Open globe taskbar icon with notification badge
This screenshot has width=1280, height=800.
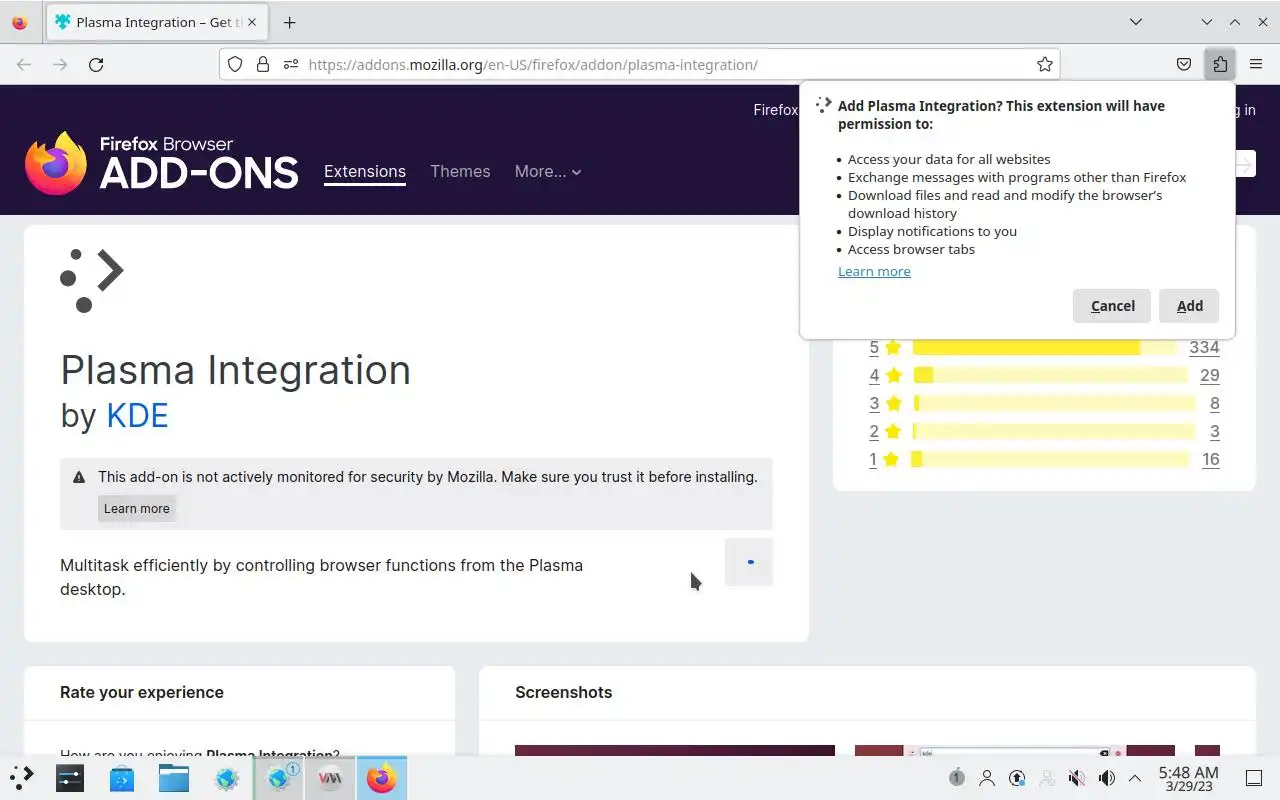click(279, 778)
